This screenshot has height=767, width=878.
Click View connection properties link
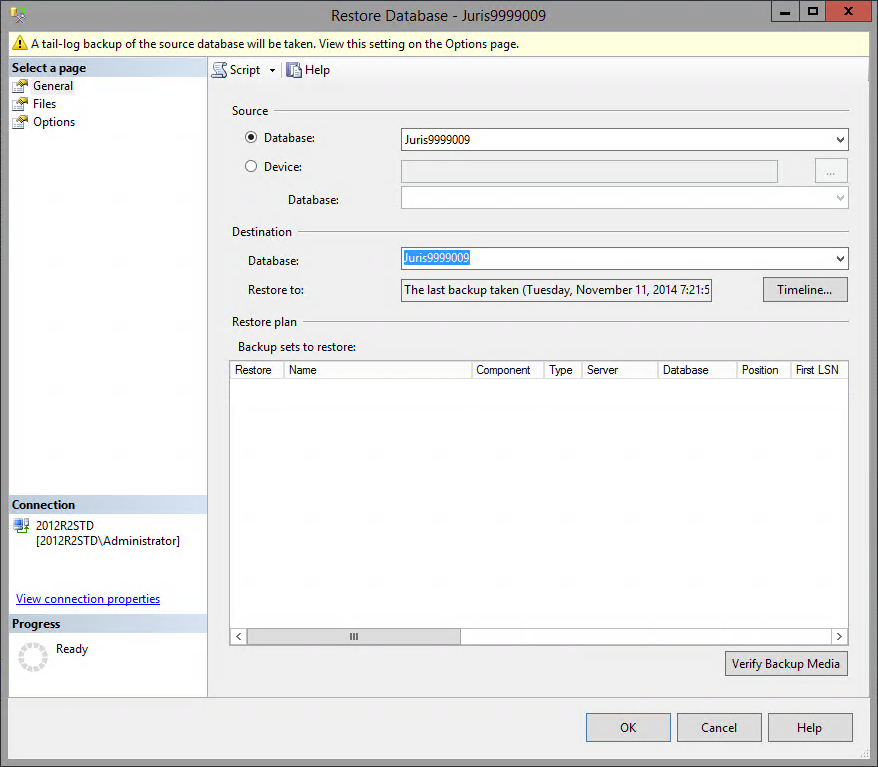(88, 599)
